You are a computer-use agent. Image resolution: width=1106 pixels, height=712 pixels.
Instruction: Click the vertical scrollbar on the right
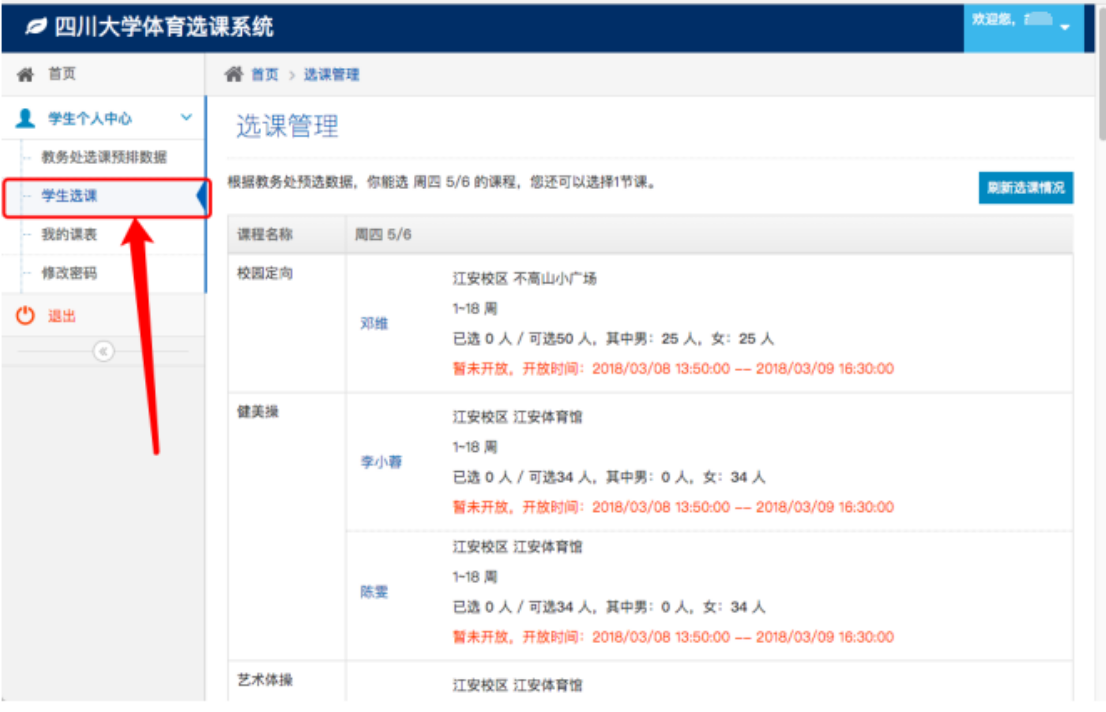pos(1098,300)
